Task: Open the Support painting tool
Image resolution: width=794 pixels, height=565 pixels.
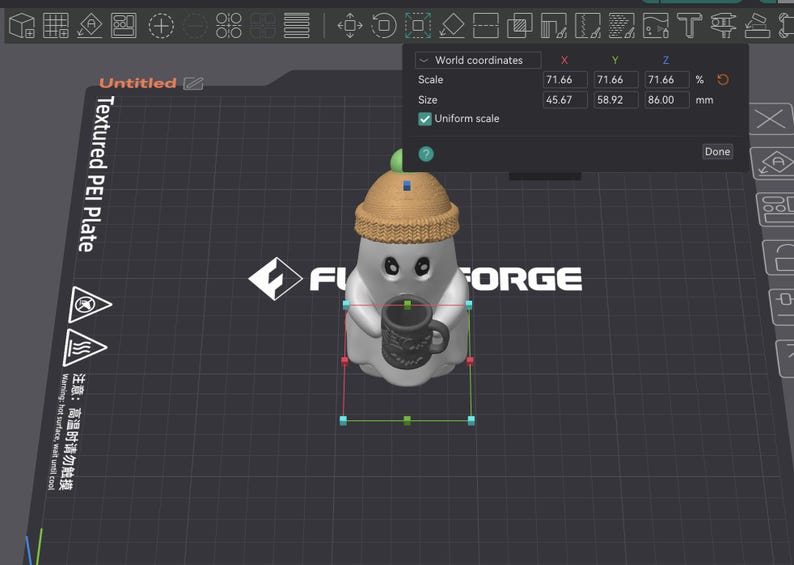Action: [553, 25]
